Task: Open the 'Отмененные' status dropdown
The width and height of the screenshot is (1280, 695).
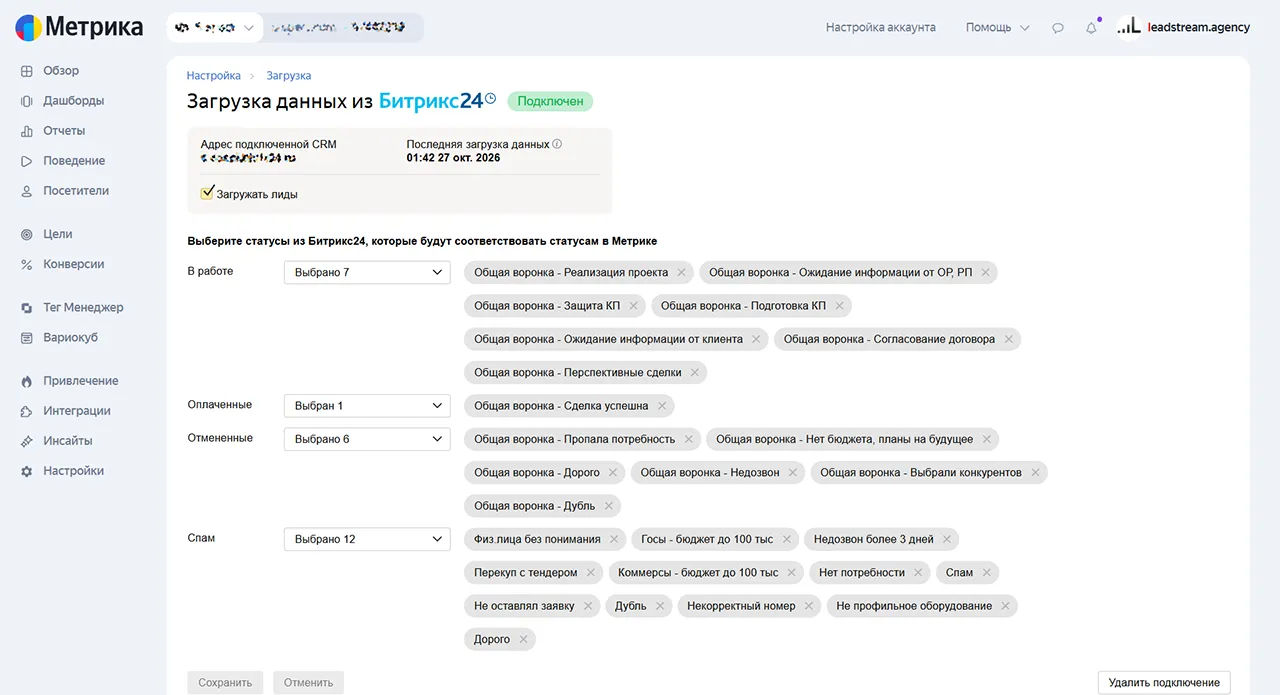Action: [x=367, y=439]
